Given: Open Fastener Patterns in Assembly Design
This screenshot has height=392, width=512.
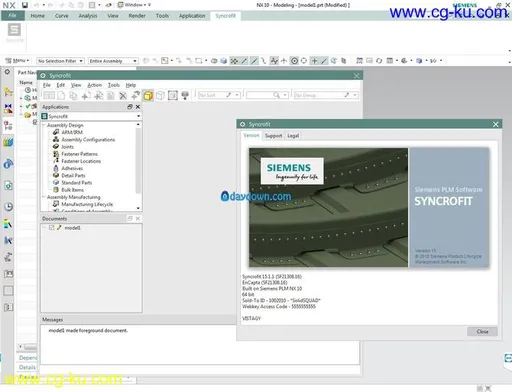Looking at the screenshot, I should tap(79, 154).
